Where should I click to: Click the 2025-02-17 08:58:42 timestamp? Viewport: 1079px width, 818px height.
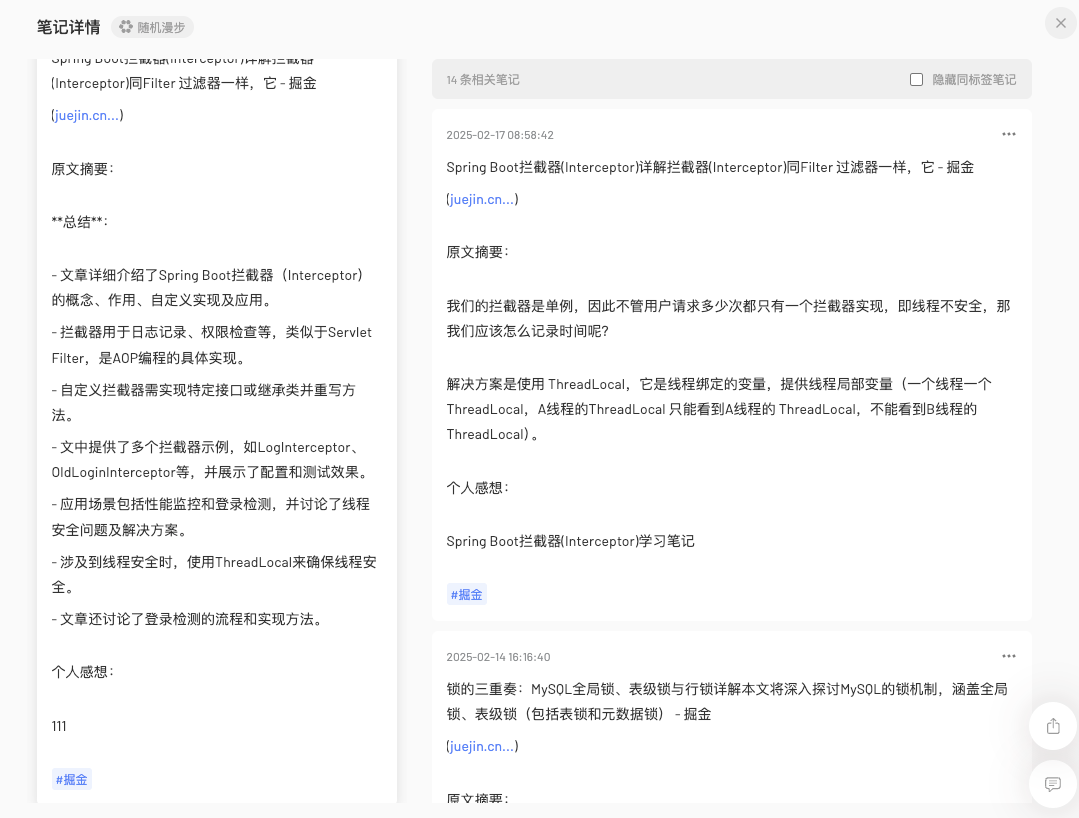click(x=499, y=135)
